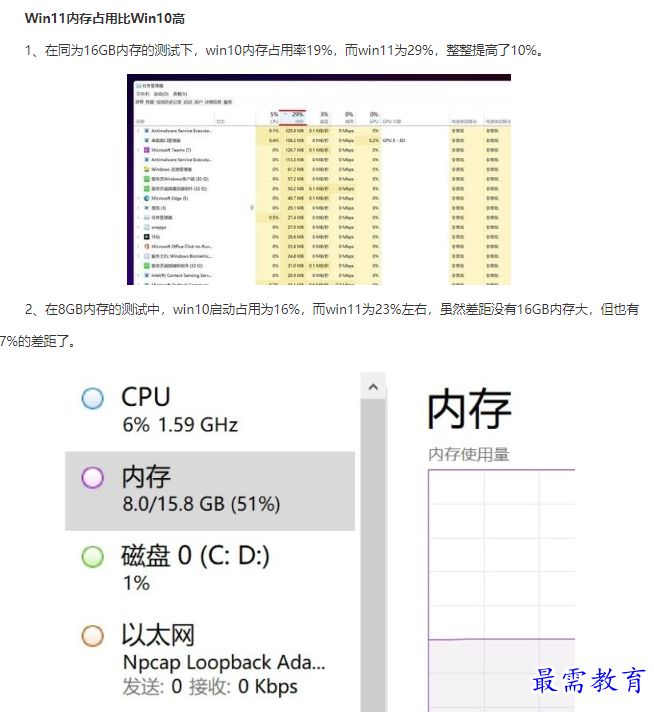The height and width of the screenshot is (712, 654).
Task: Click the GPU 0 - 3D cell
Action: (x=394, y=140)
